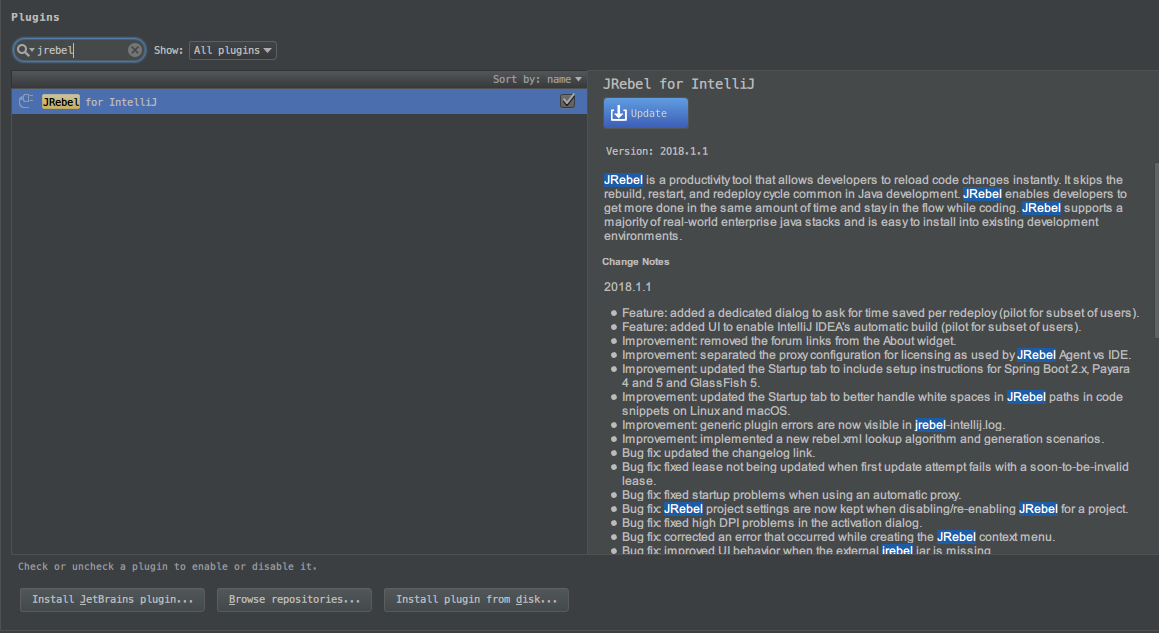
Task: Choose Install plugin from disk
Action: (x=476, y=600)
